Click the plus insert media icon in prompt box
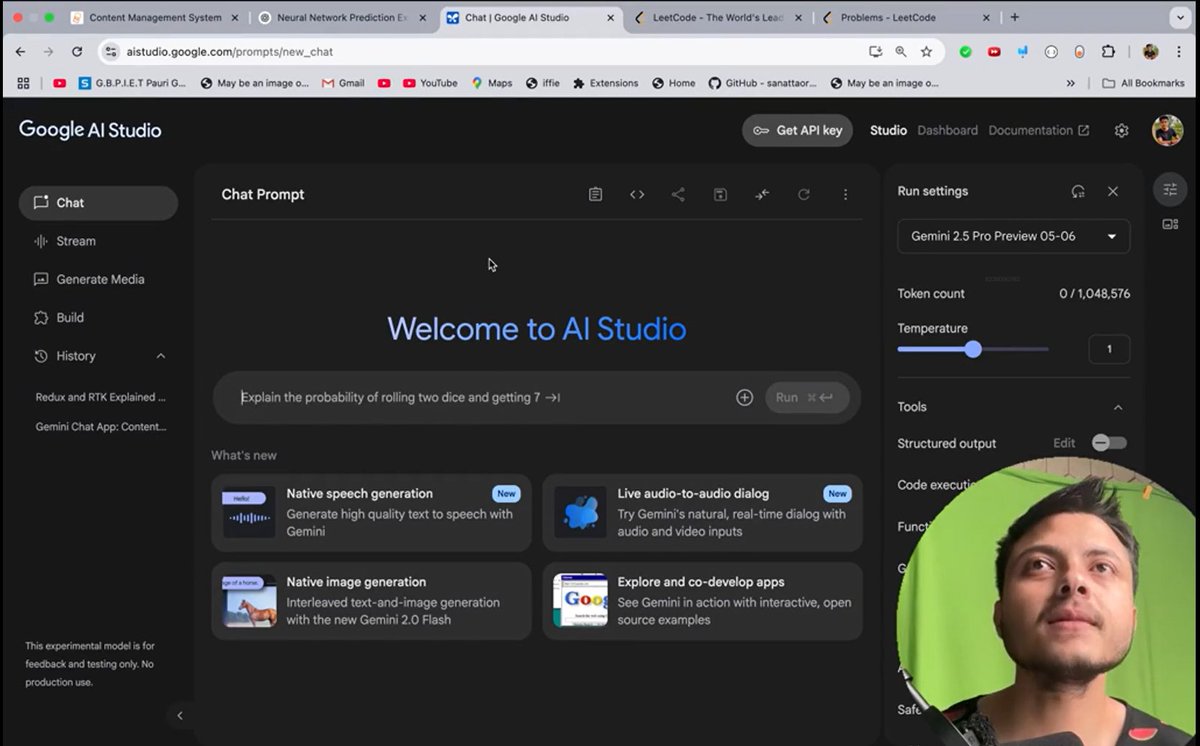1200x746 pixels. point(744,397)
